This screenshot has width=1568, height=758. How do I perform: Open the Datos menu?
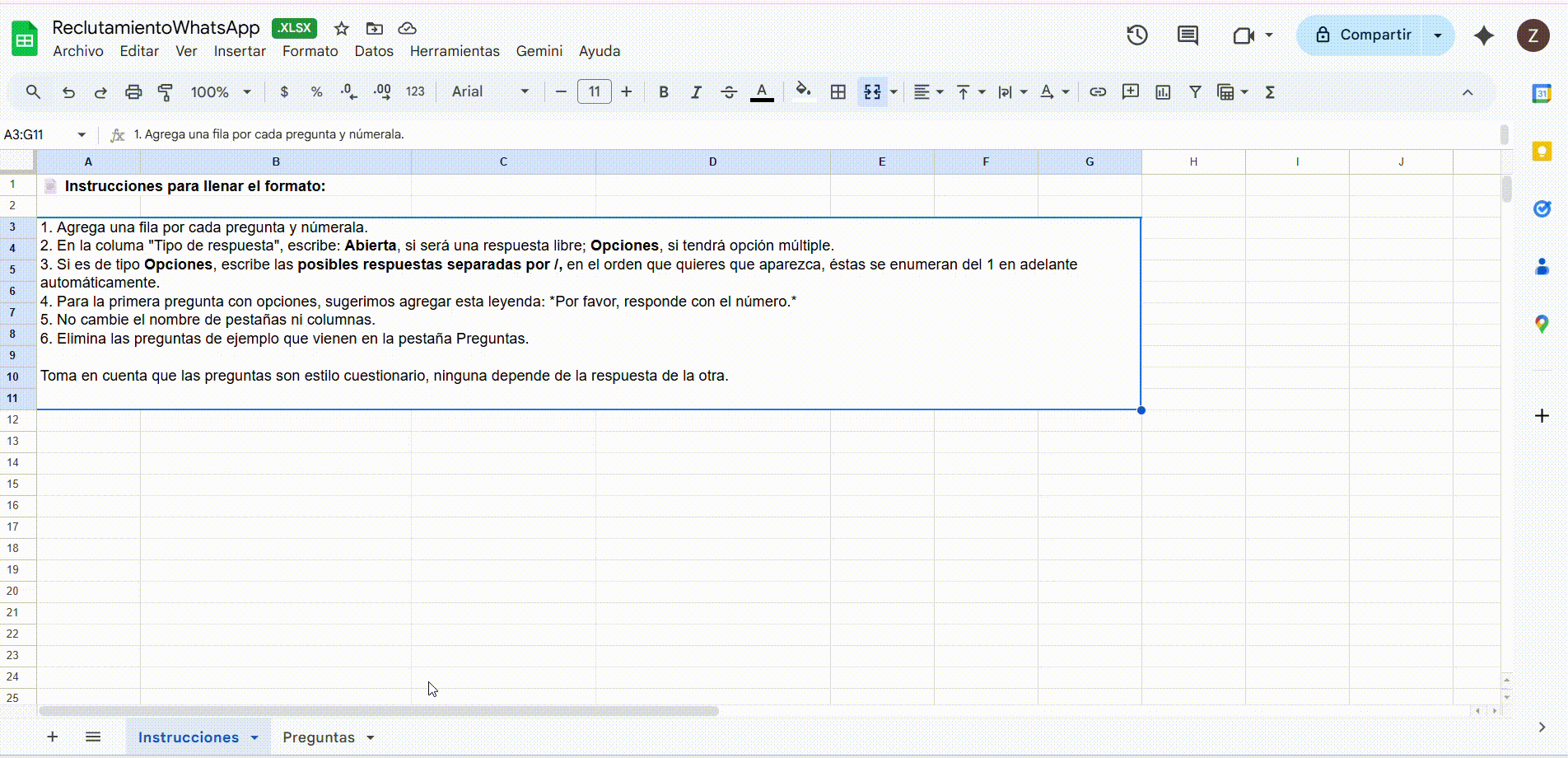click(x=374, y=51)
